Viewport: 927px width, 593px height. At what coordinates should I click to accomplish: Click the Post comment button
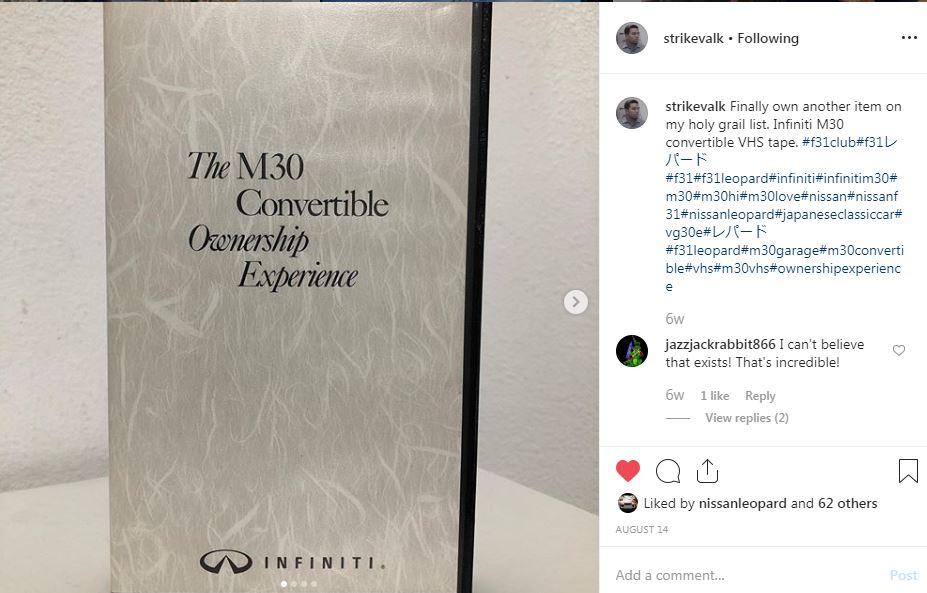(903, 575)
